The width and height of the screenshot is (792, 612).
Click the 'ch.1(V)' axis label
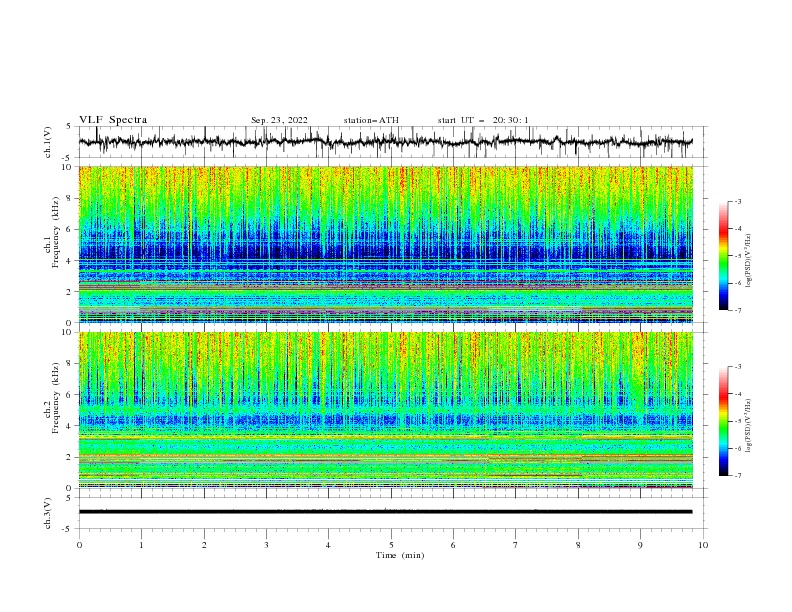[48, 142]
